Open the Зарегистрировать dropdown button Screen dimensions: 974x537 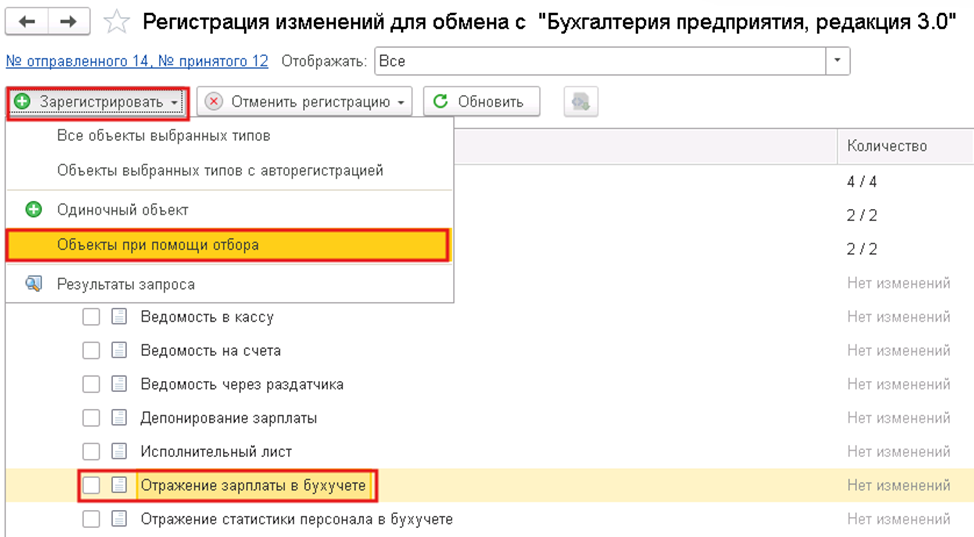(x=98, y=102)
